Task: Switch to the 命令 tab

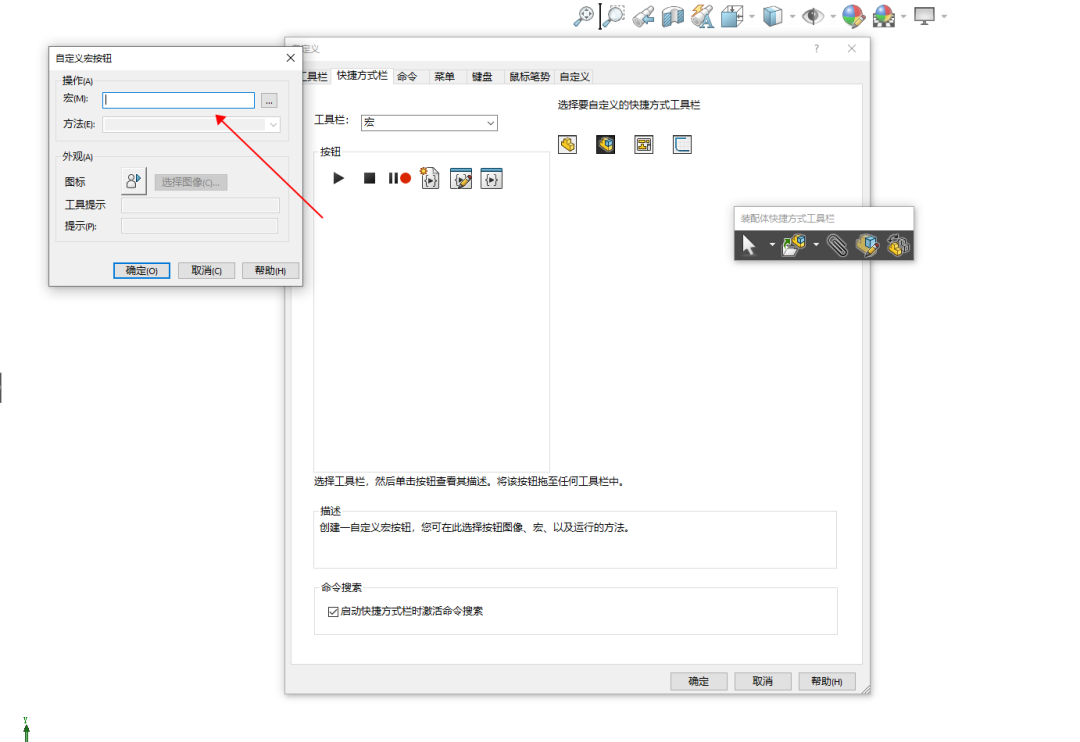Action: (x=408, y=76)
